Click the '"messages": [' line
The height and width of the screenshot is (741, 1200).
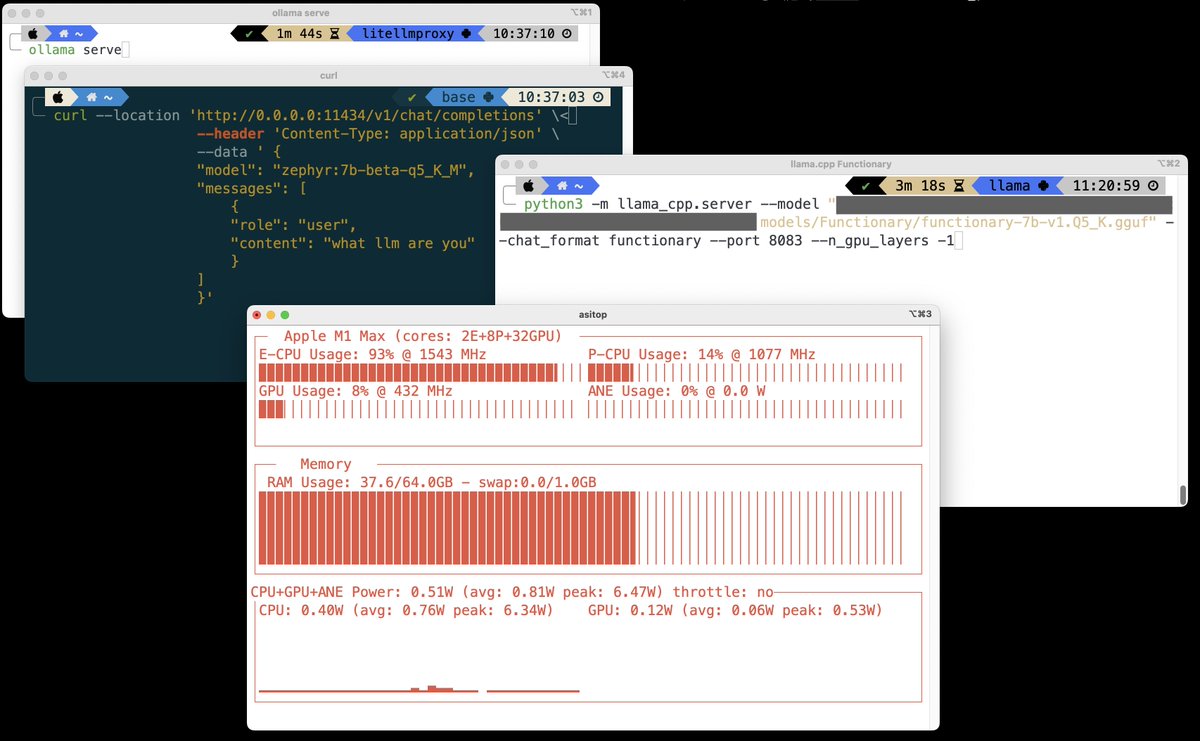point(252,188)
